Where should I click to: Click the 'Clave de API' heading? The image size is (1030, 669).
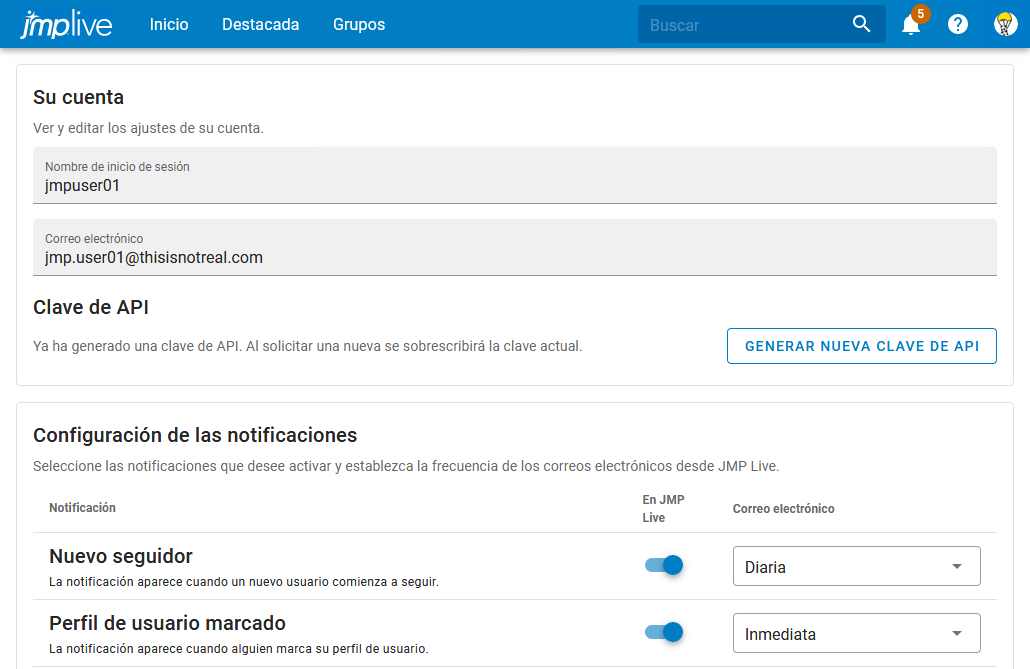[x=91, y=307]
